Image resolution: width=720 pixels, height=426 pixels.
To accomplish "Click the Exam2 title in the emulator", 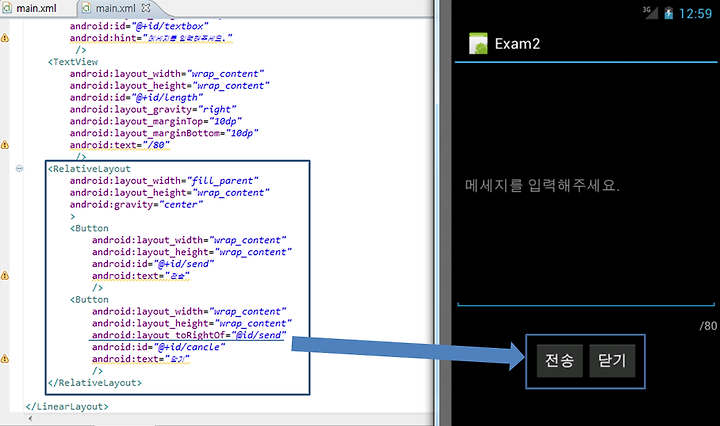I will 517,44.
